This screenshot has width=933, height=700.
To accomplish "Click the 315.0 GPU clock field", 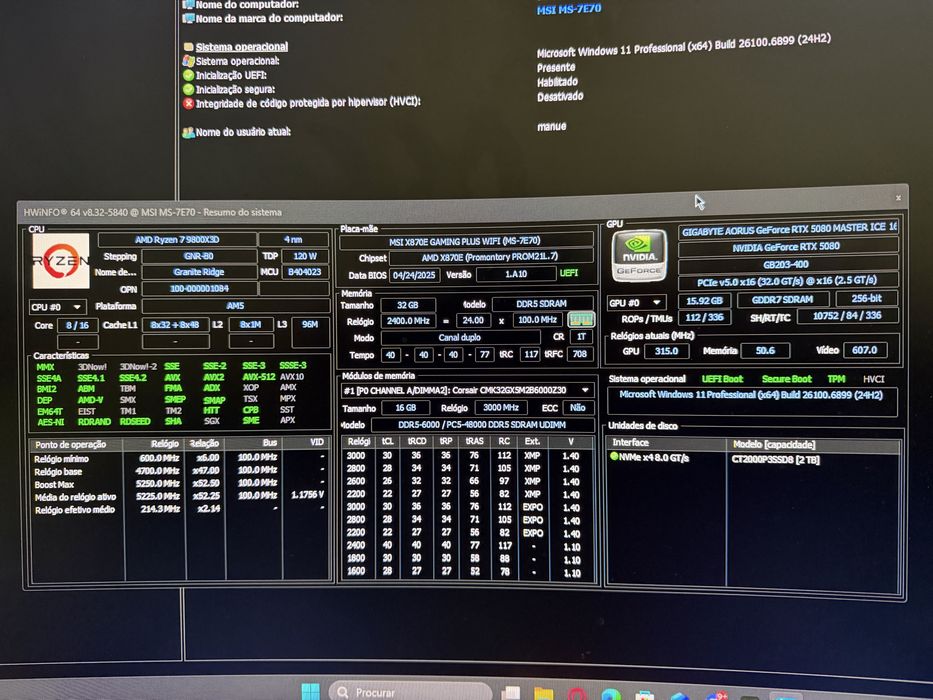I will pos(666,351).
